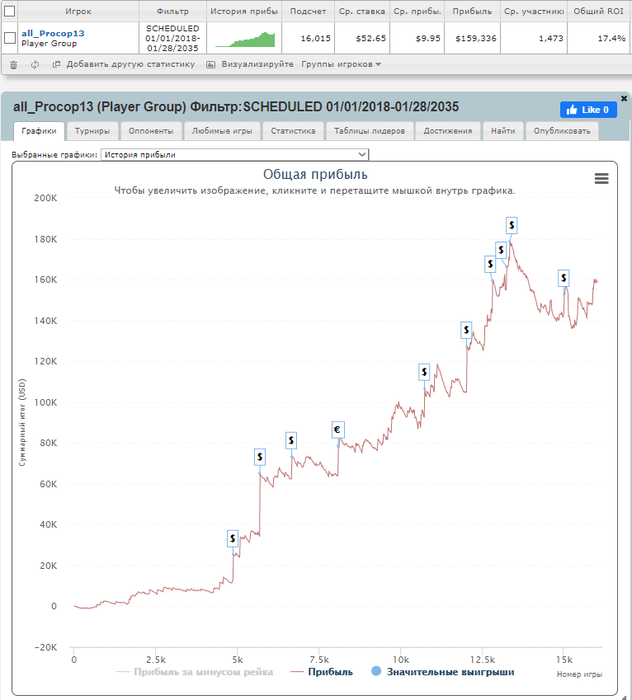Click the $ marker after game 15k
This screenshot has height=700, width=632.
pos(564,278)
